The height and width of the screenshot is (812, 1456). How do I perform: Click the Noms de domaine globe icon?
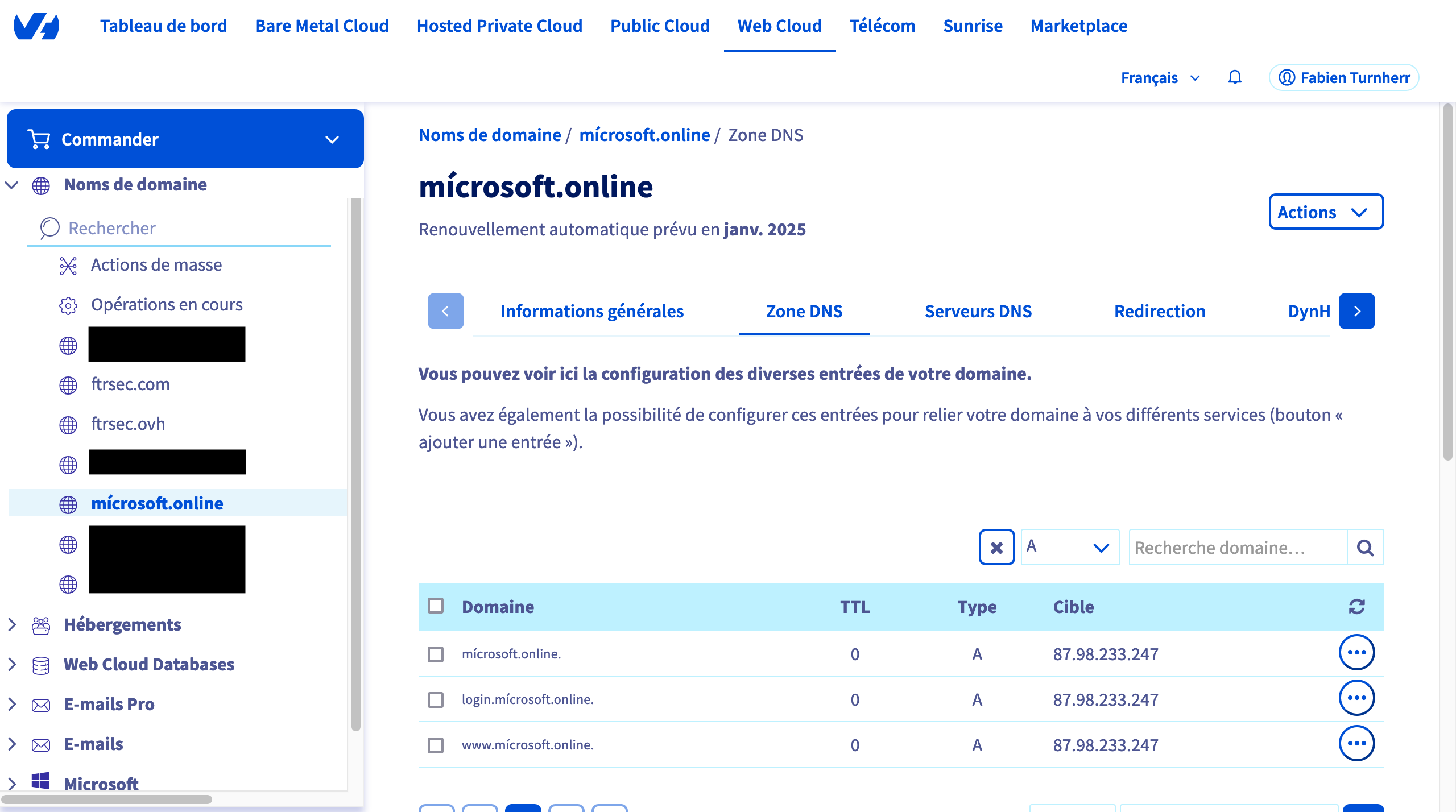click(x=41, y=185)
